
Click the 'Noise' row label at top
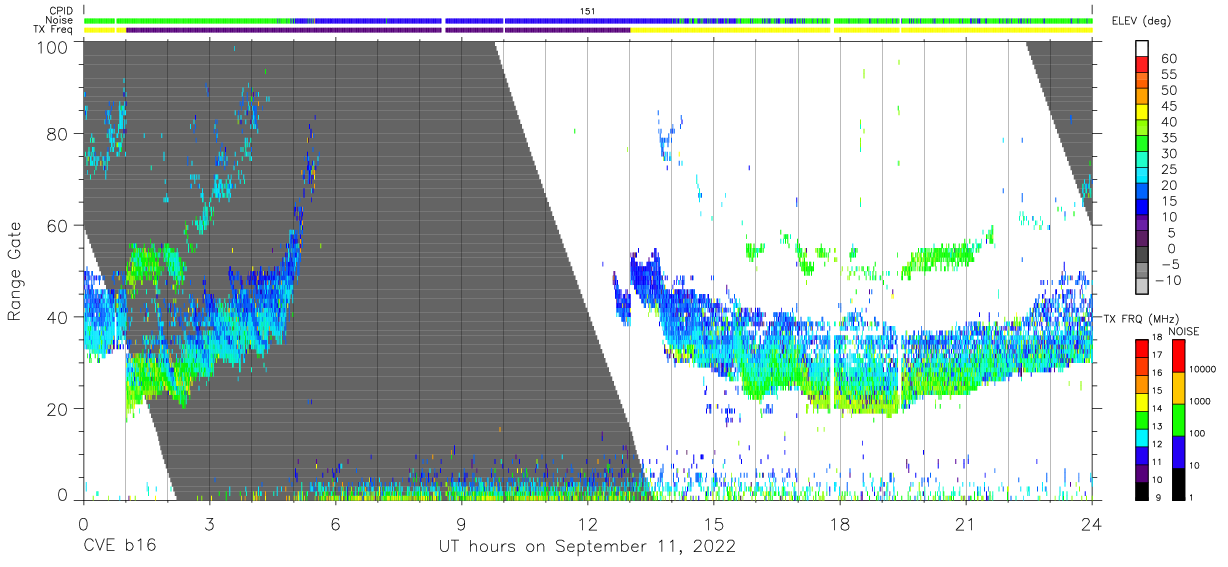click(x=61, y=20)
